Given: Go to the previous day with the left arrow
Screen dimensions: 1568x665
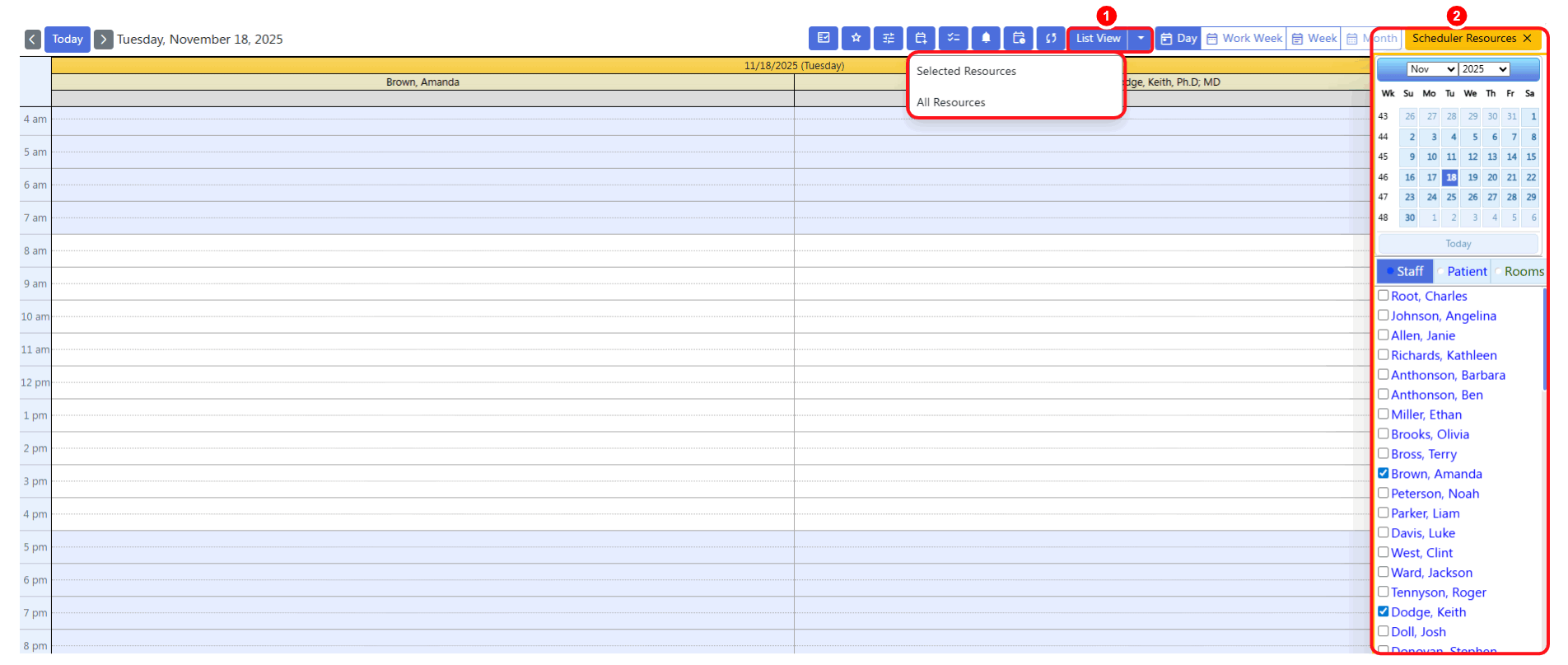Looking at the screenshot, I should coord(33,40).
